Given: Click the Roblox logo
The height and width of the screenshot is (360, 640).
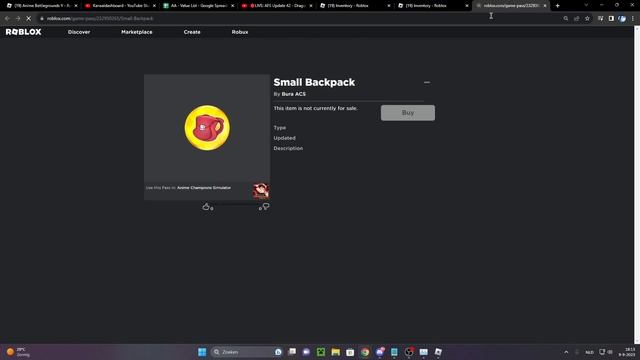Looking at the screenshot, I should click(x=23, y=32).
